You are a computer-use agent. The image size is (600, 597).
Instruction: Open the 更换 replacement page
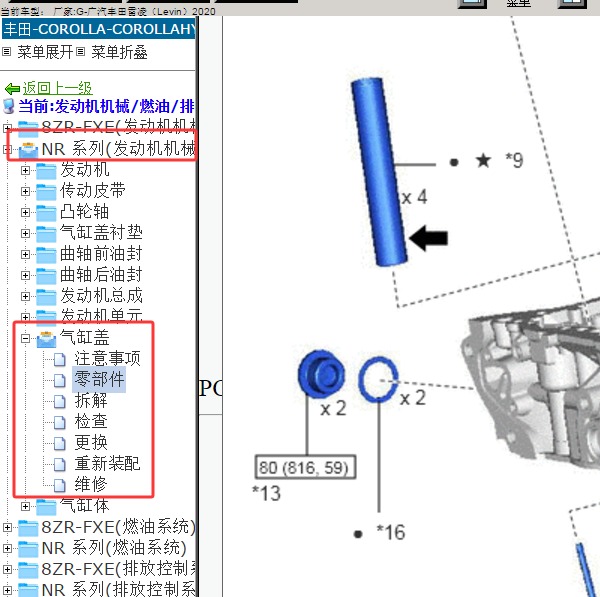click(91, 442)
